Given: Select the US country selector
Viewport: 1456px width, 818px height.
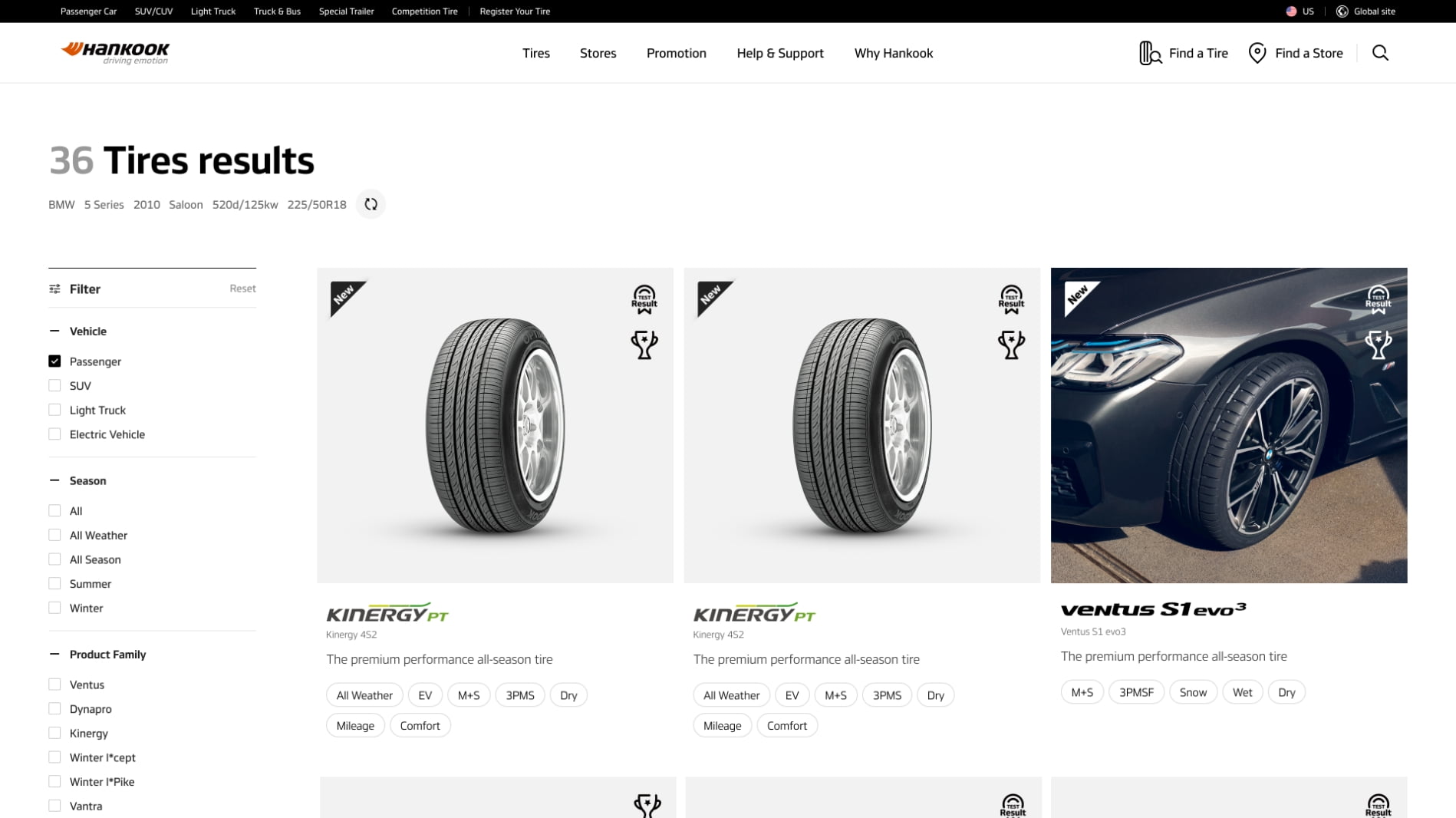Looking at the screenshot, I should [1300, 12].
